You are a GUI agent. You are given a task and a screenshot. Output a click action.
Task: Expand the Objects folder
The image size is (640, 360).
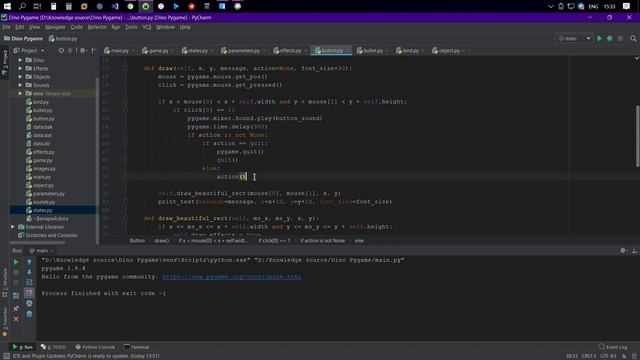20,77
